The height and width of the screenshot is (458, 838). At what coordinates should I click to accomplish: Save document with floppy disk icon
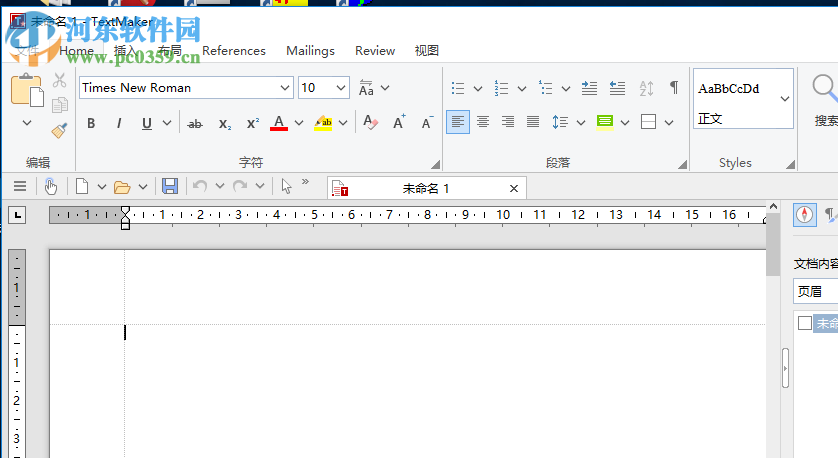(x=170, y=186)
